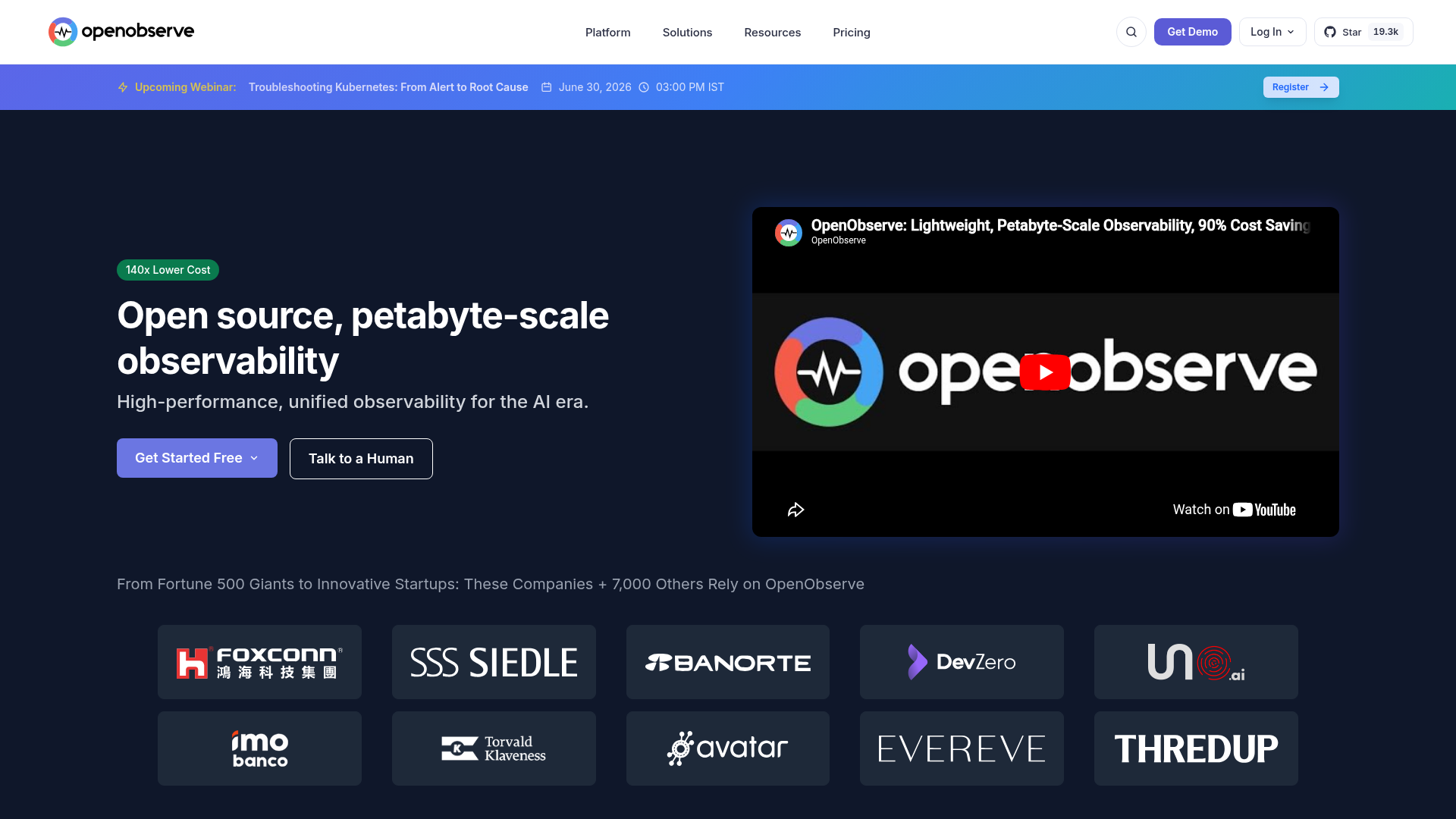Click the avatar logo card

(x=728, y=748)
